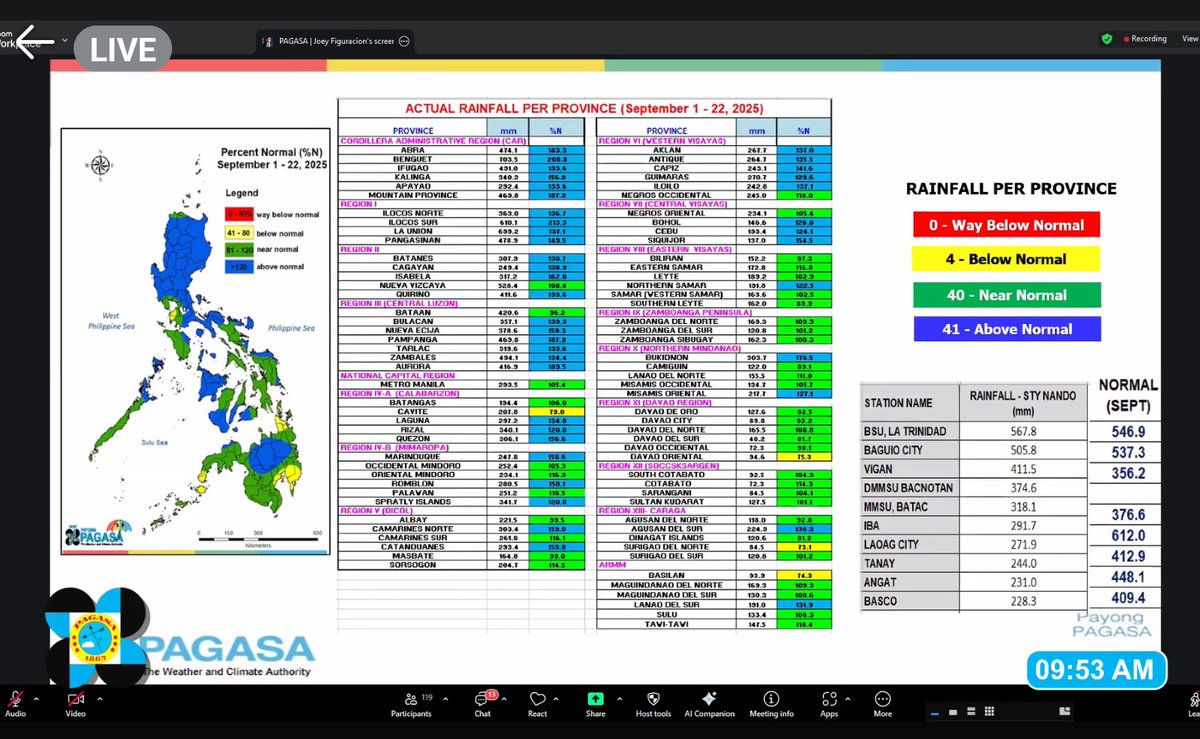This screenshot has height=739, width=1200.
Task: Click 'BASILAN' province row
Action: click(x=714, y=574)
